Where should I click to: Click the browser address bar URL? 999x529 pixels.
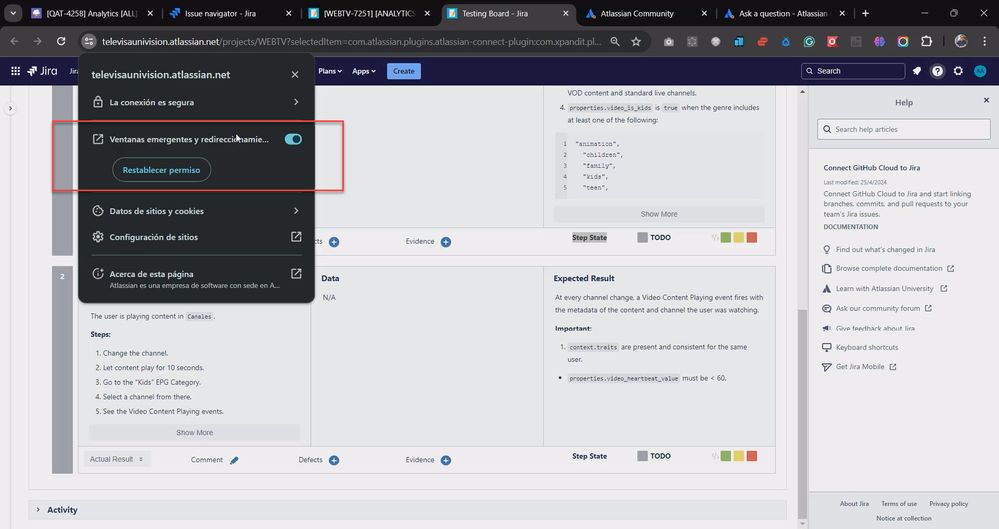(x=351, y=41)
